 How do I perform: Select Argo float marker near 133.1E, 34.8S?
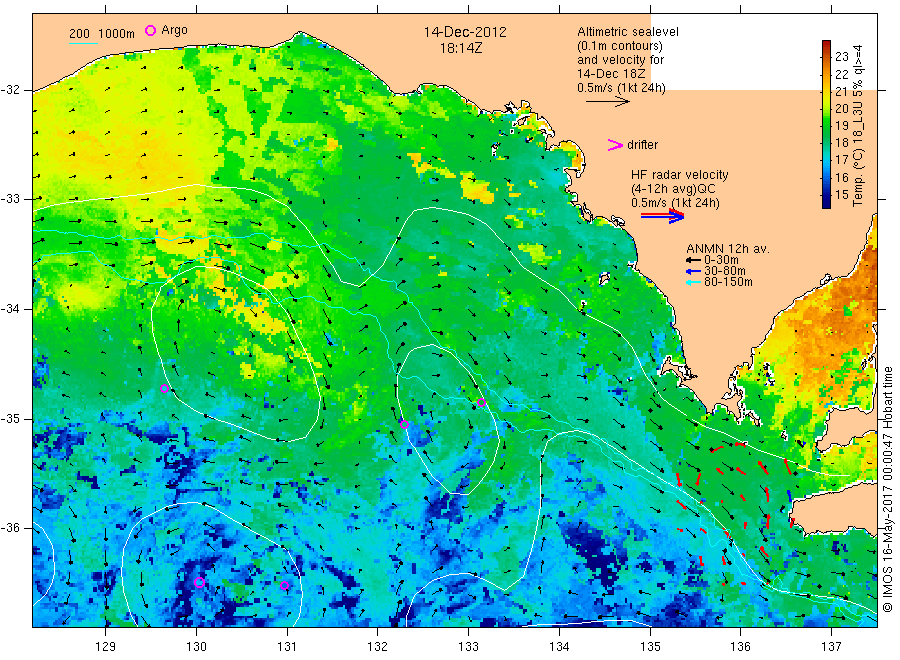[x=482, y=402]
